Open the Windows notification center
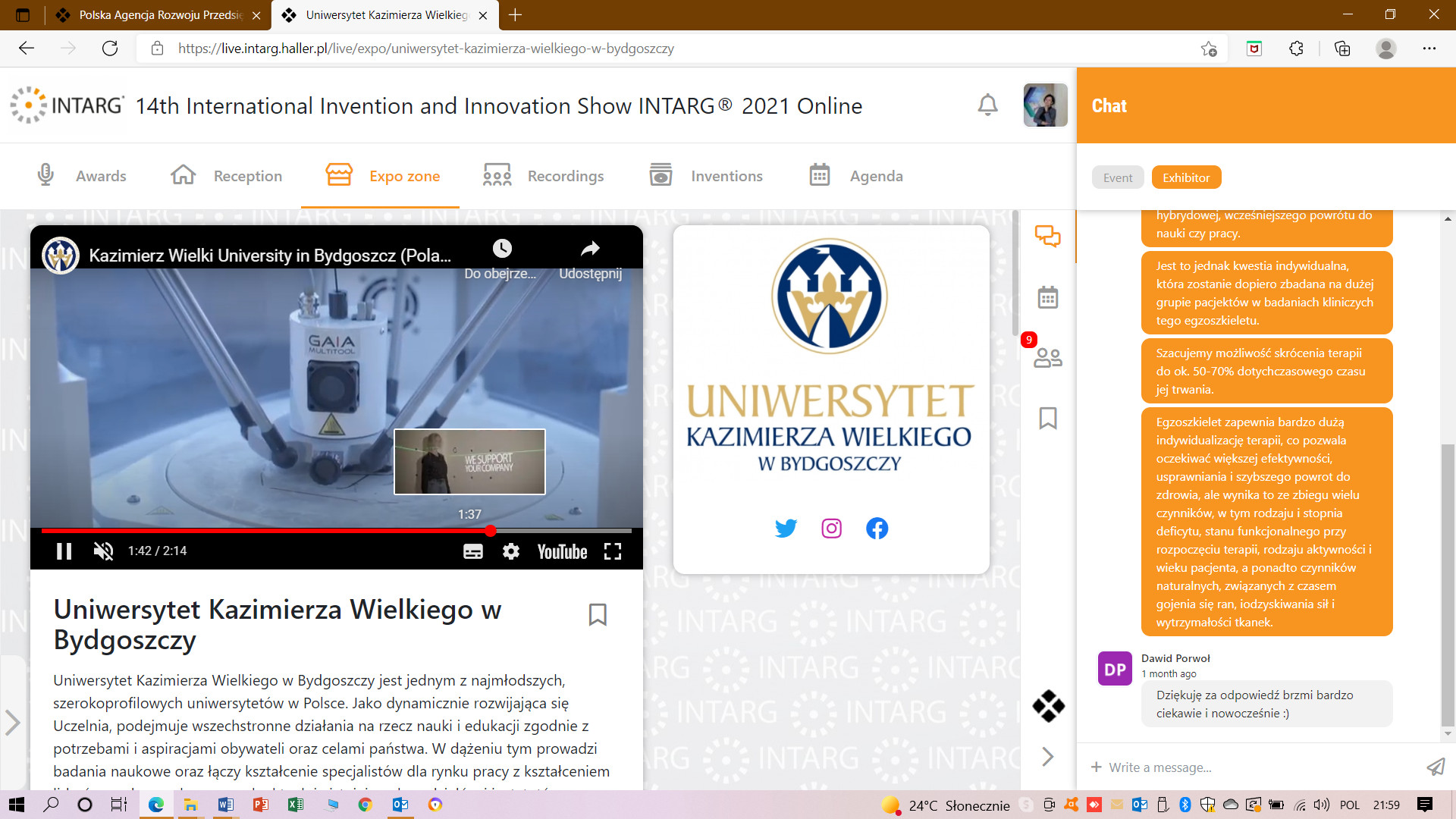The image size is (1456, 819). [1425, 805]
